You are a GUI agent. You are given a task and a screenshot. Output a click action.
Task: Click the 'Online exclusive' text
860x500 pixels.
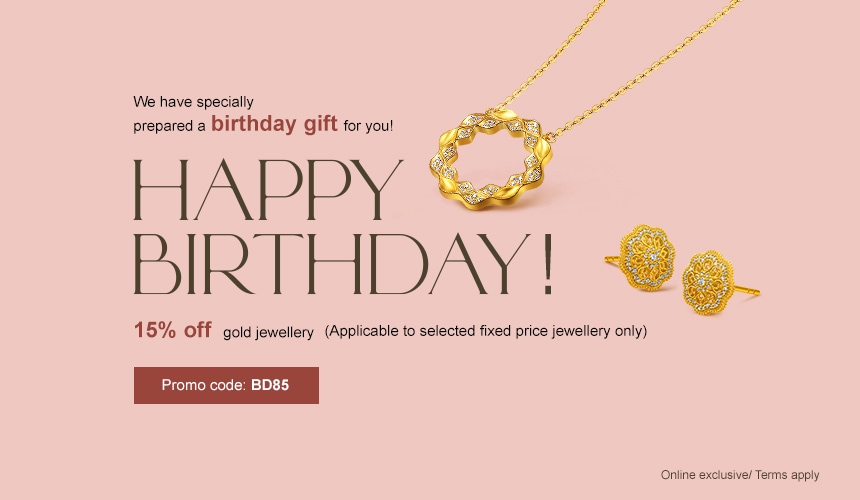pyautogui.click(x=705, y=475)
